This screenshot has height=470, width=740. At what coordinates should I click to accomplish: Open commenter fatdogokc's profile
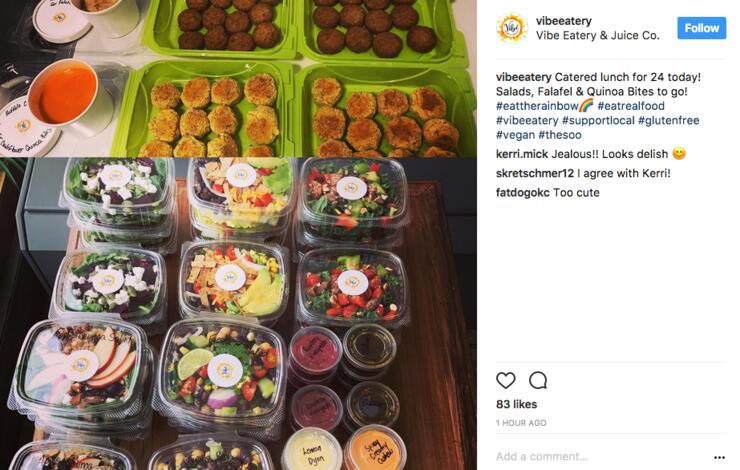coord(523,193)
